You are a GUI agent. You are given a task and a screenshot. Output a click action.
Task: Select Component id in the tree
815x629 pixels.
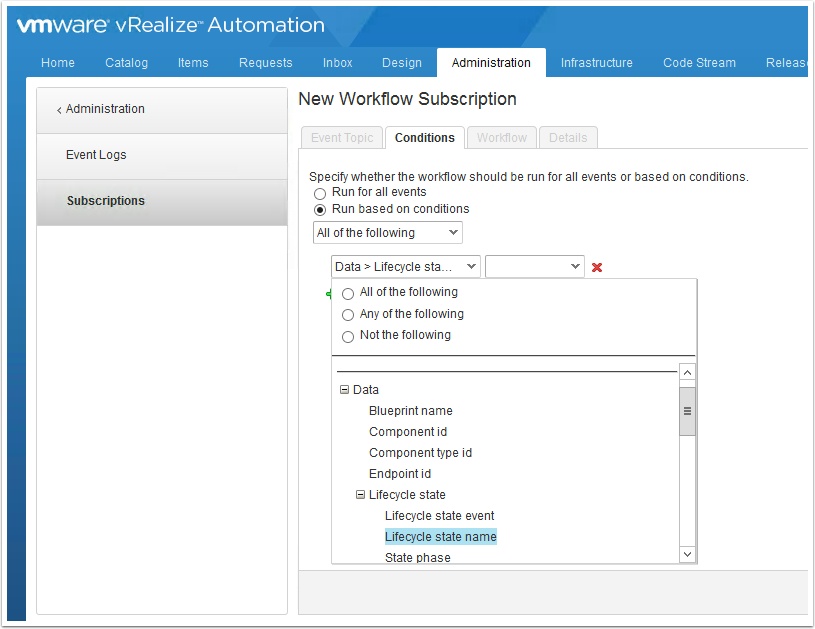pyautogui.click(x=408, y=431)
